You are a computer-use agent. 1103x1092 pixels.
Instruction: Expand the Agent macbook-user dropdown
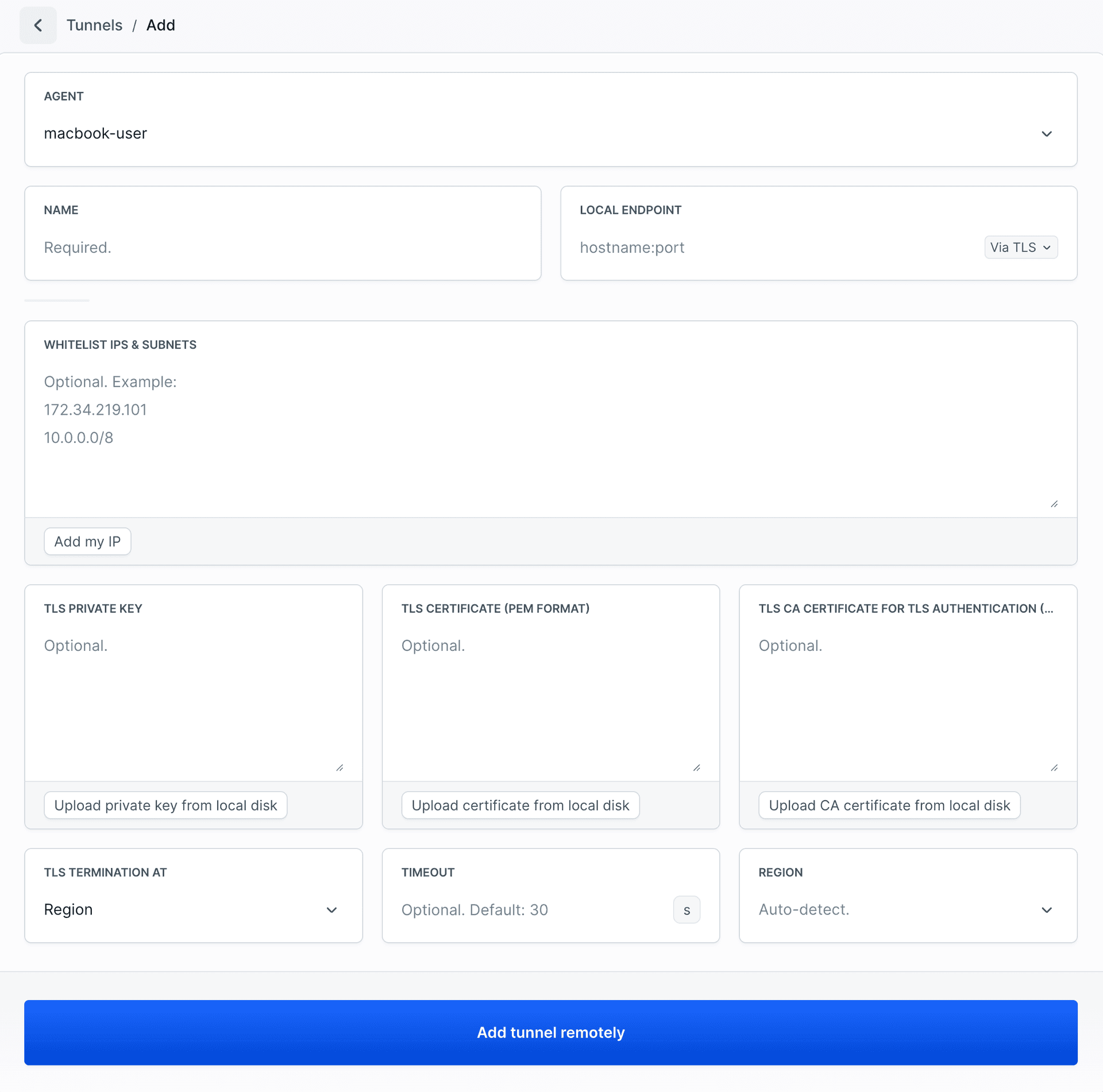coord(550,133)
